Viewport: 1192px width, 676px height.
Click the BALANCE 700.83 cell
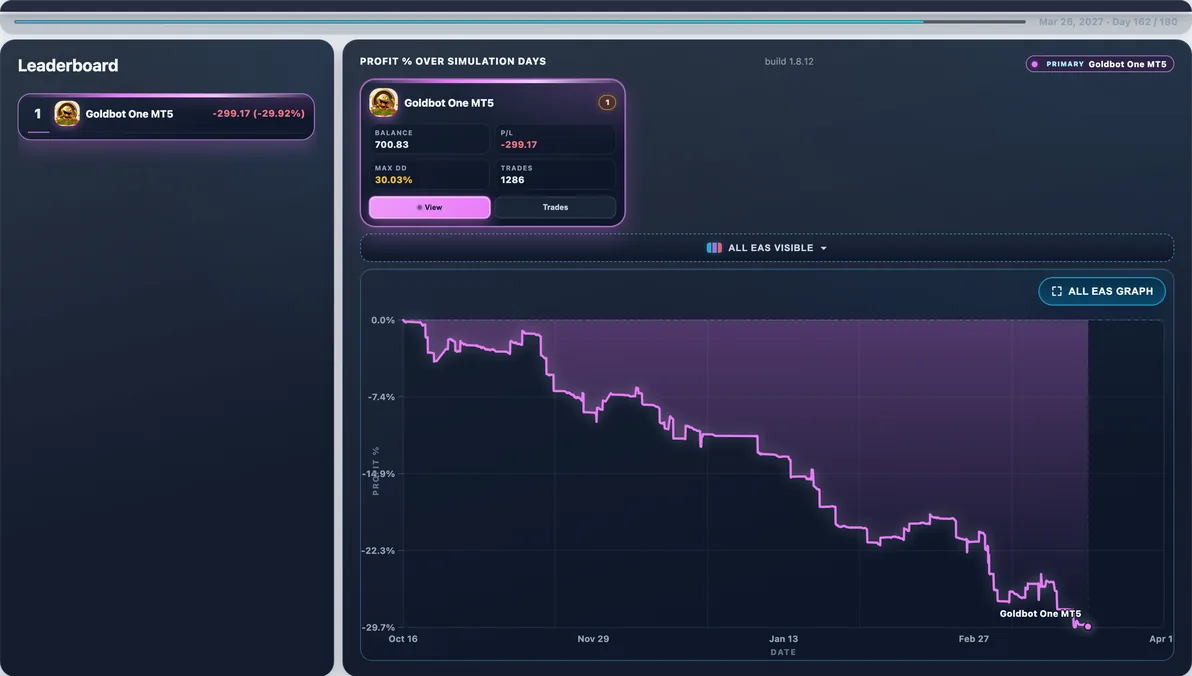430,139
